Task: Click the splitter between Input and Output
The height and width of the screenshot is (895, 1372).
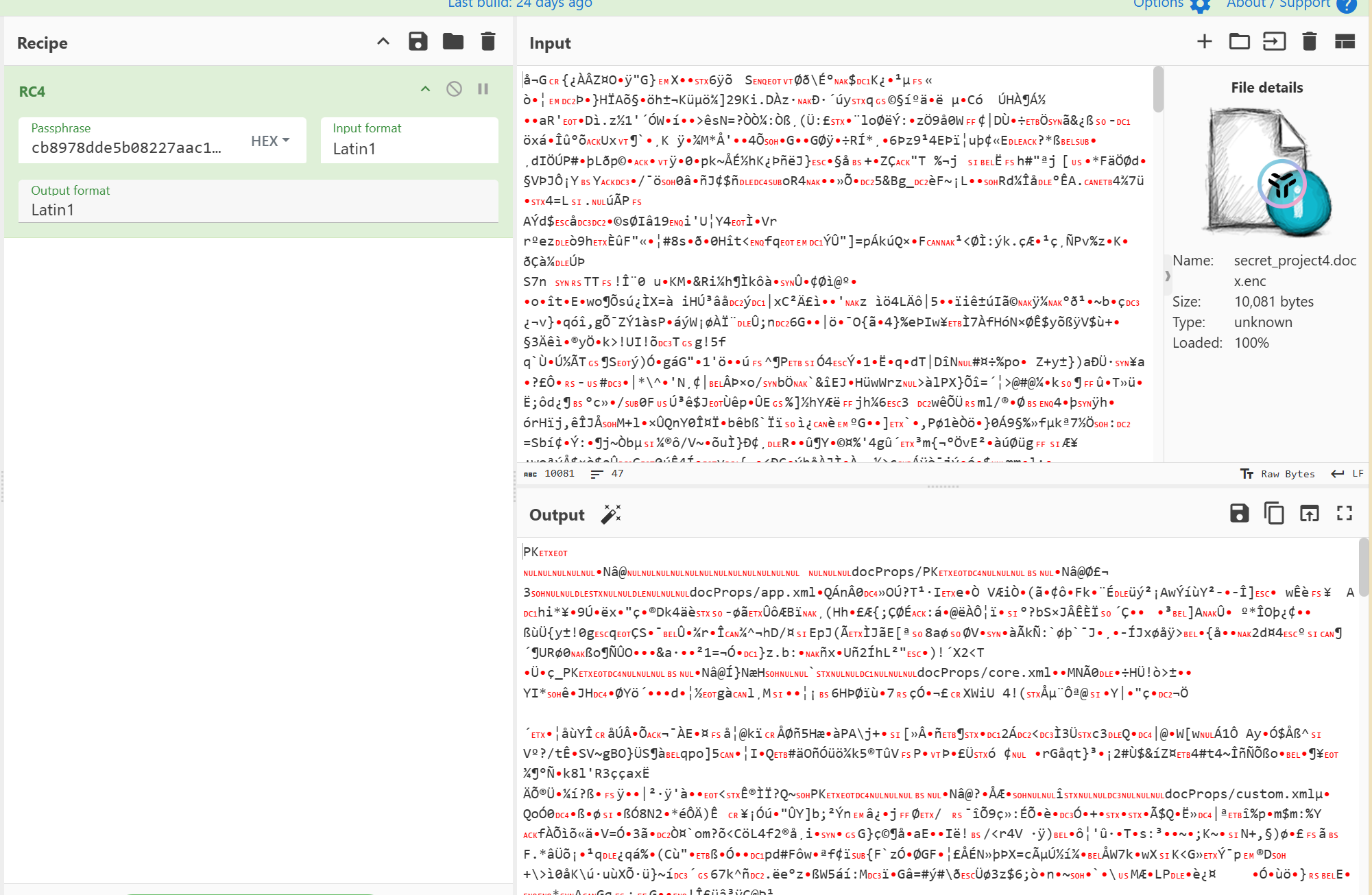Action: [943, 486]
